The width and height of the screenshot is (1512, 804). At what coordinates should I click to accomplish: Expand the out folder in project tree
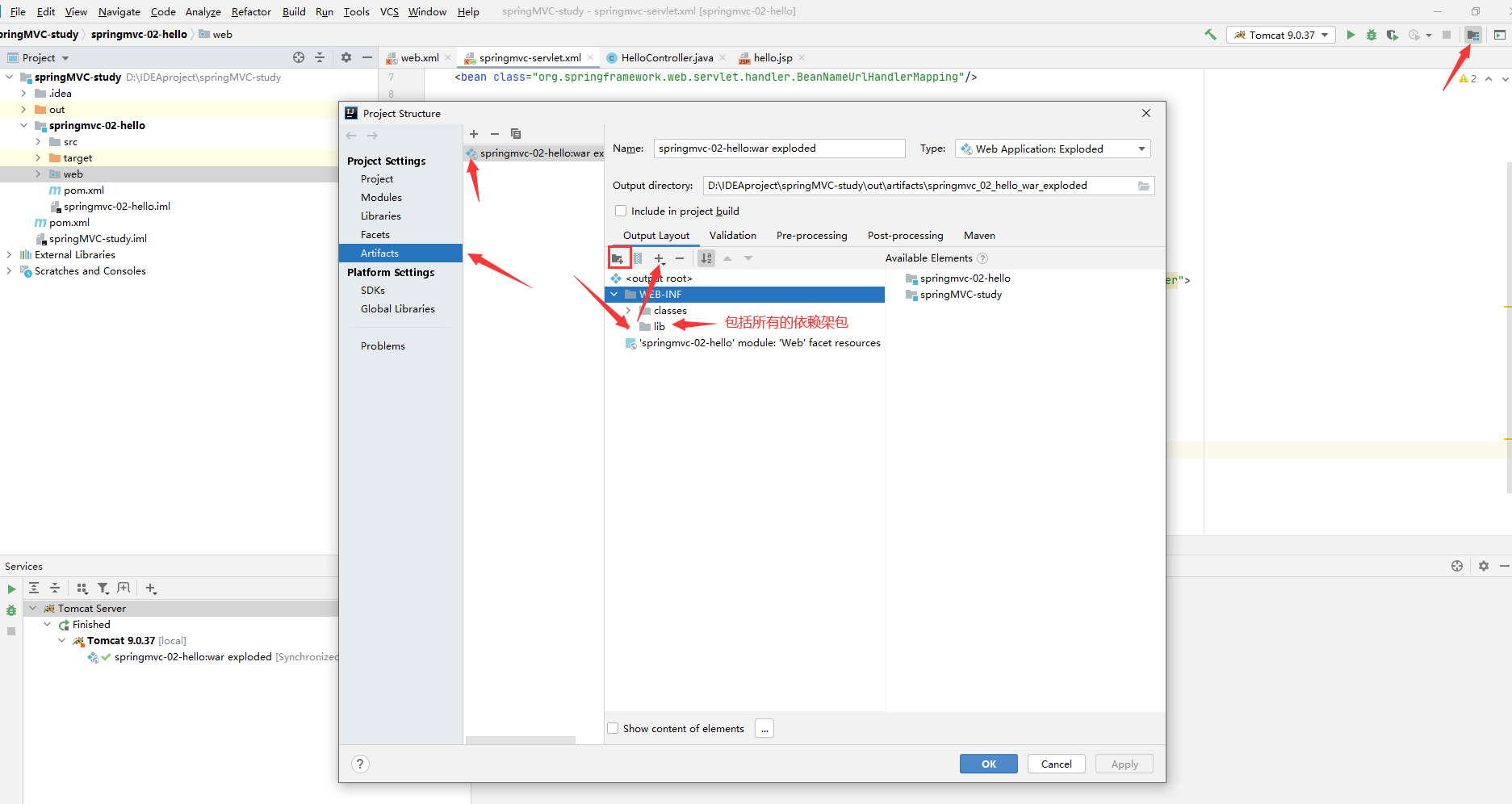pyautogui.click(x=23, y=110)
